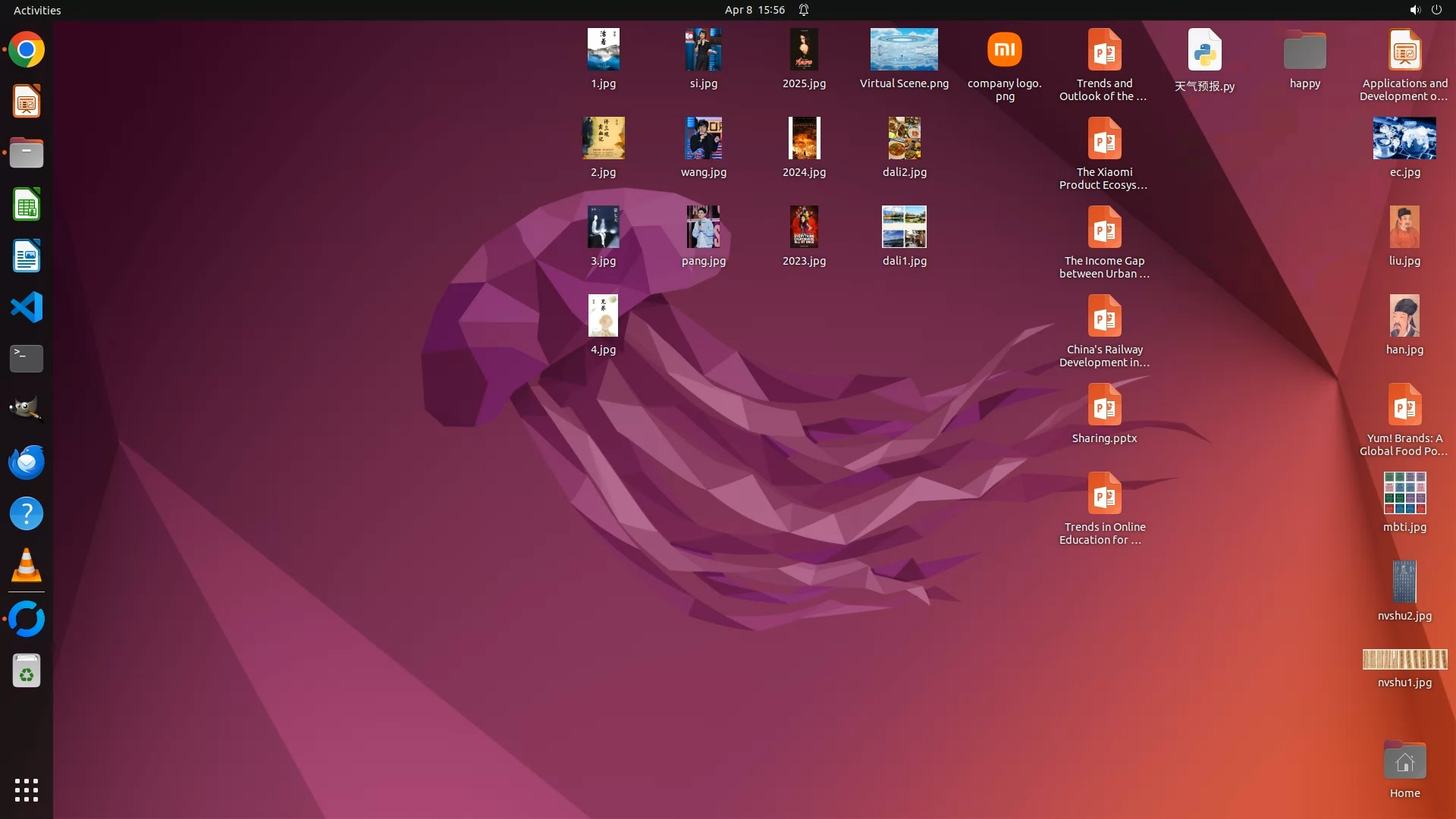Select the Home folder on desktop
The image size is (1456, 819).
[x=1404, y=761]
